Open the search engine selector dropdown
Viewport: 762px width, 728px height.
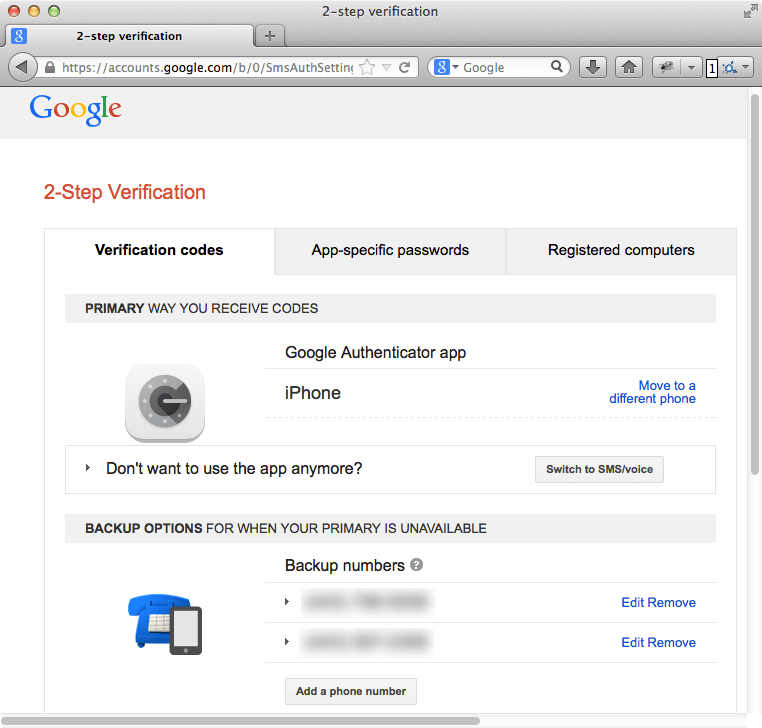(446, 68)
